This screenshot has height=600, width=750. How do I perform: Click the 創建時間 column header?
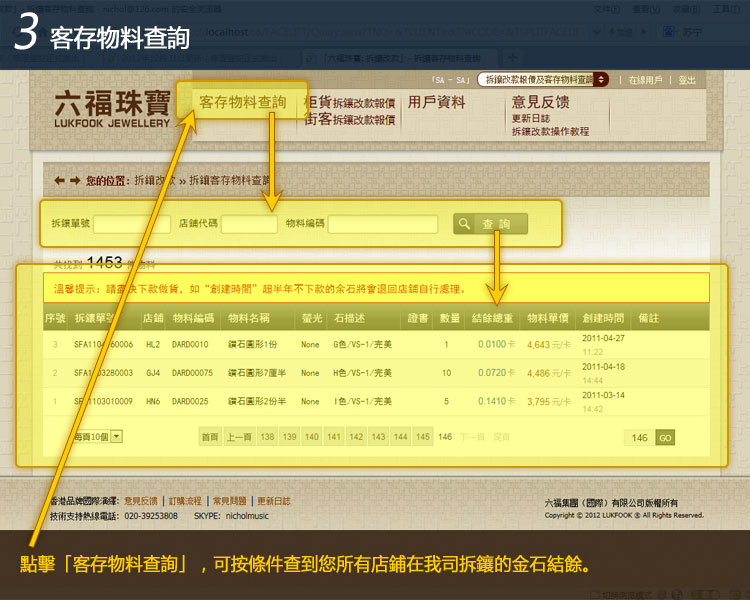coord(603,318)
